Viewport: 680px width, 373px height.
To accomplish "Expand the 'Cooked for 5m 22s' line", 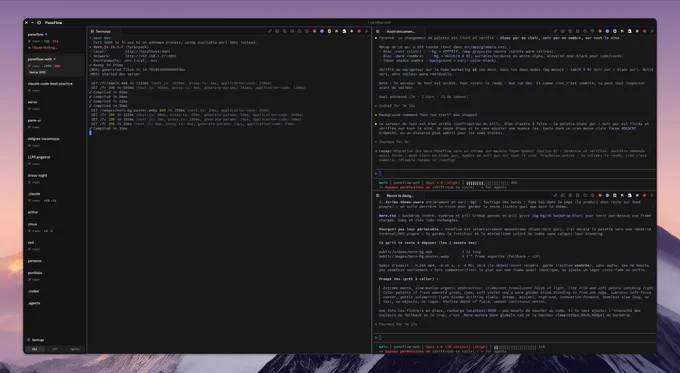I will pos(395,105).
